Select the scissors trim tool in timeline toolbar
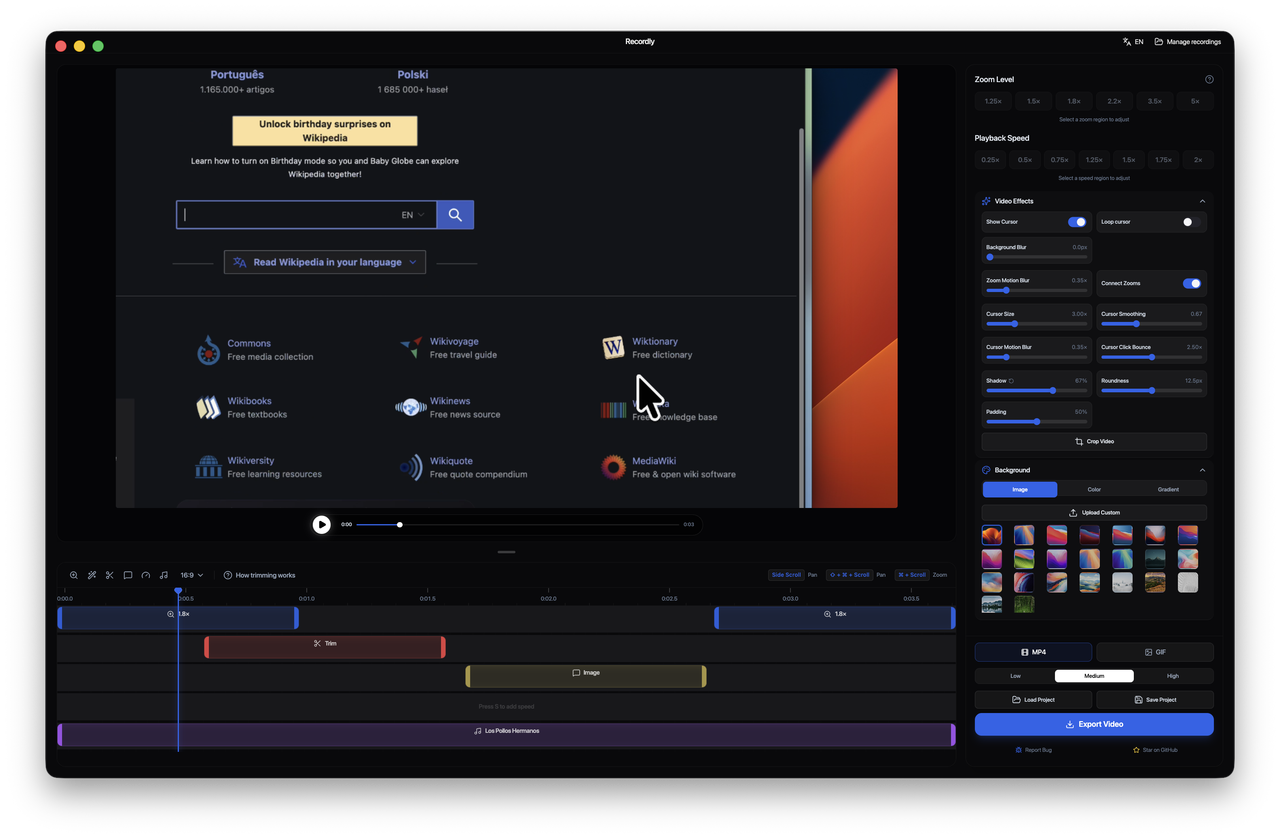This screenshot has width=1280, height=838. click(x=109, y=575)
